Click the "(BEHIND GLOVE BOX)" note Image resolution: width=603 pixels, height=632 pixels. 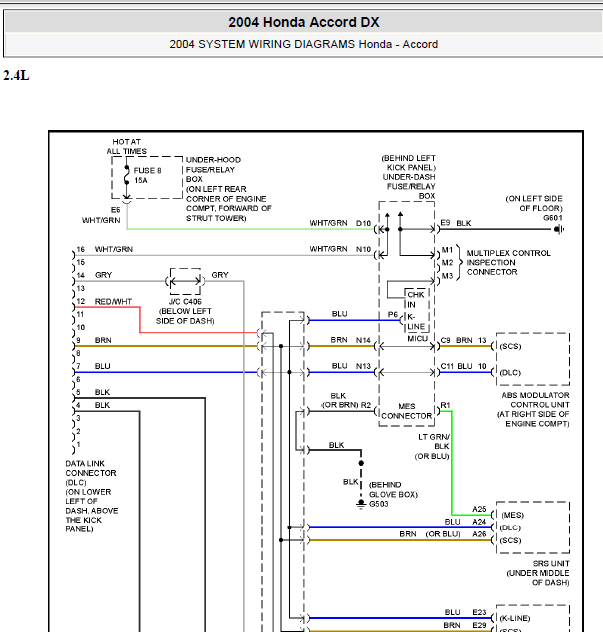coord(393,490)
